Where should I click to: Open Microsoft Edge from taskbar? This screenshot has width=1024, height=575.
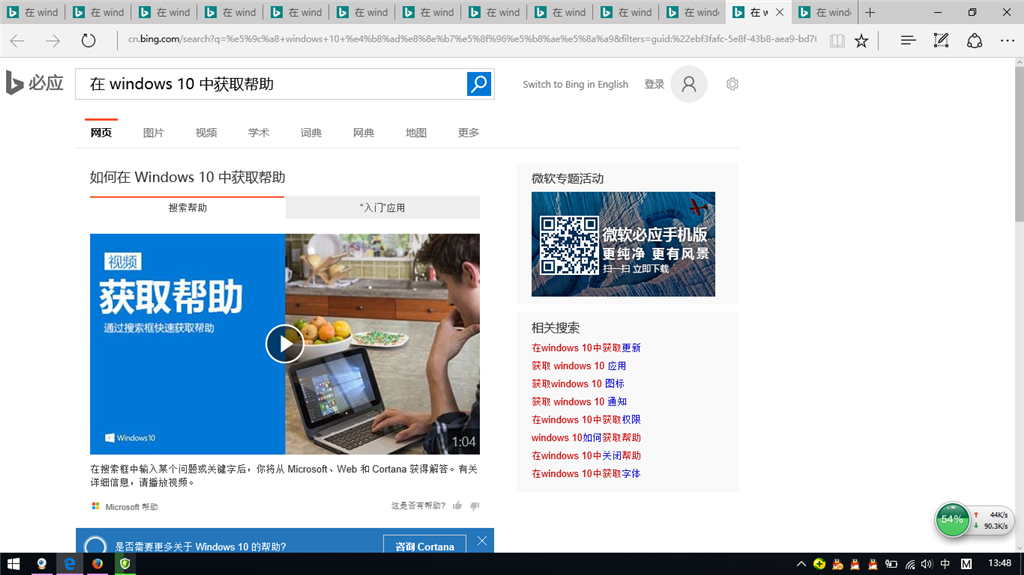coord(69,564)
